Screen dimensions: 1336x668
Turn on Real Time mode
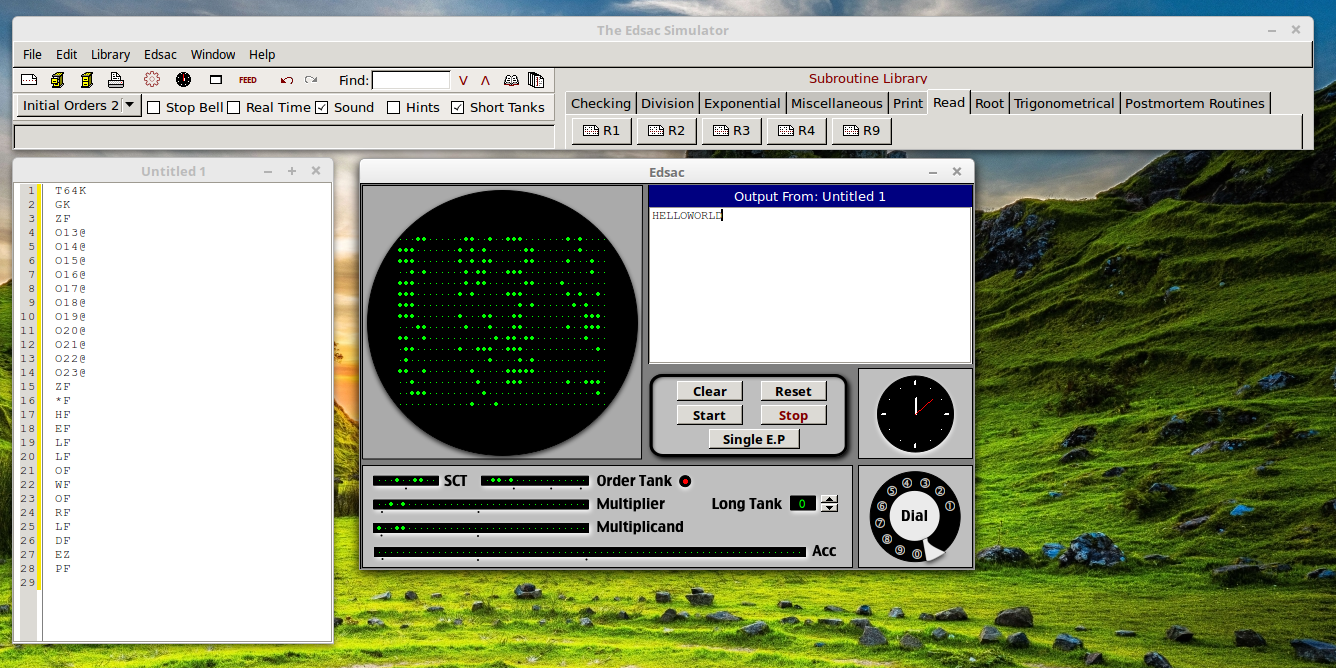(x=234, y=107)
